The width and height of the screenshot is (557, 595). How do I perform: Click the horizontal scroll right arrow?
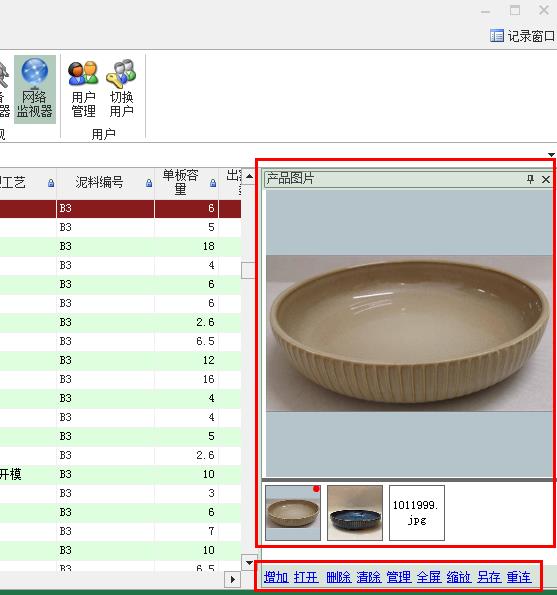[x=233, y=579]
